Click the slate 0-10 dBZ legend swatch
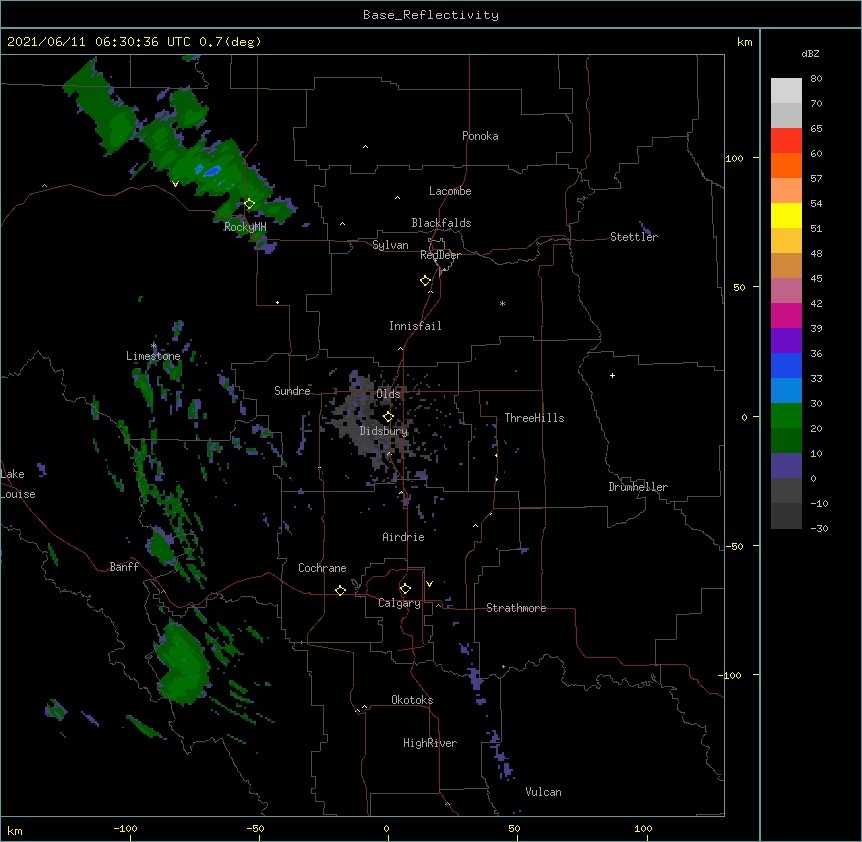Screen dimensions: 862x842 pos(786,466)
